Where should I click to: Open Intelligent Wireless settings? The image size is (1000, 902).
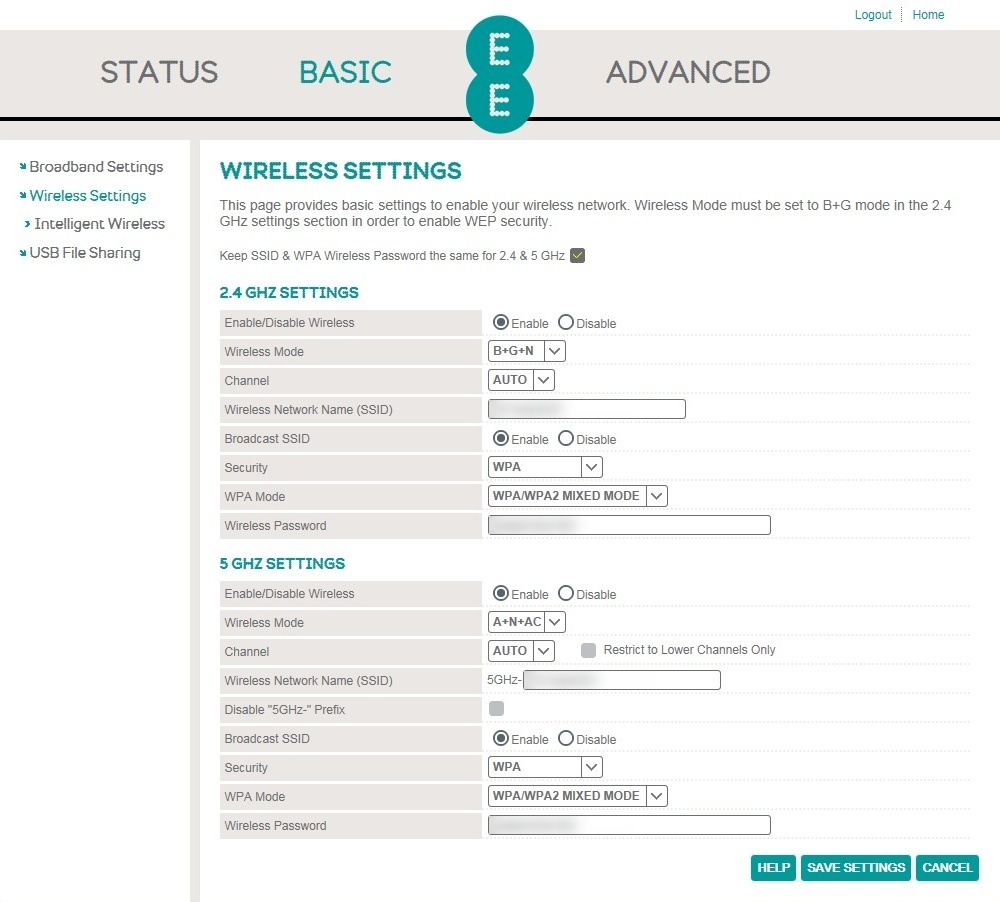[x=99, y=223]
